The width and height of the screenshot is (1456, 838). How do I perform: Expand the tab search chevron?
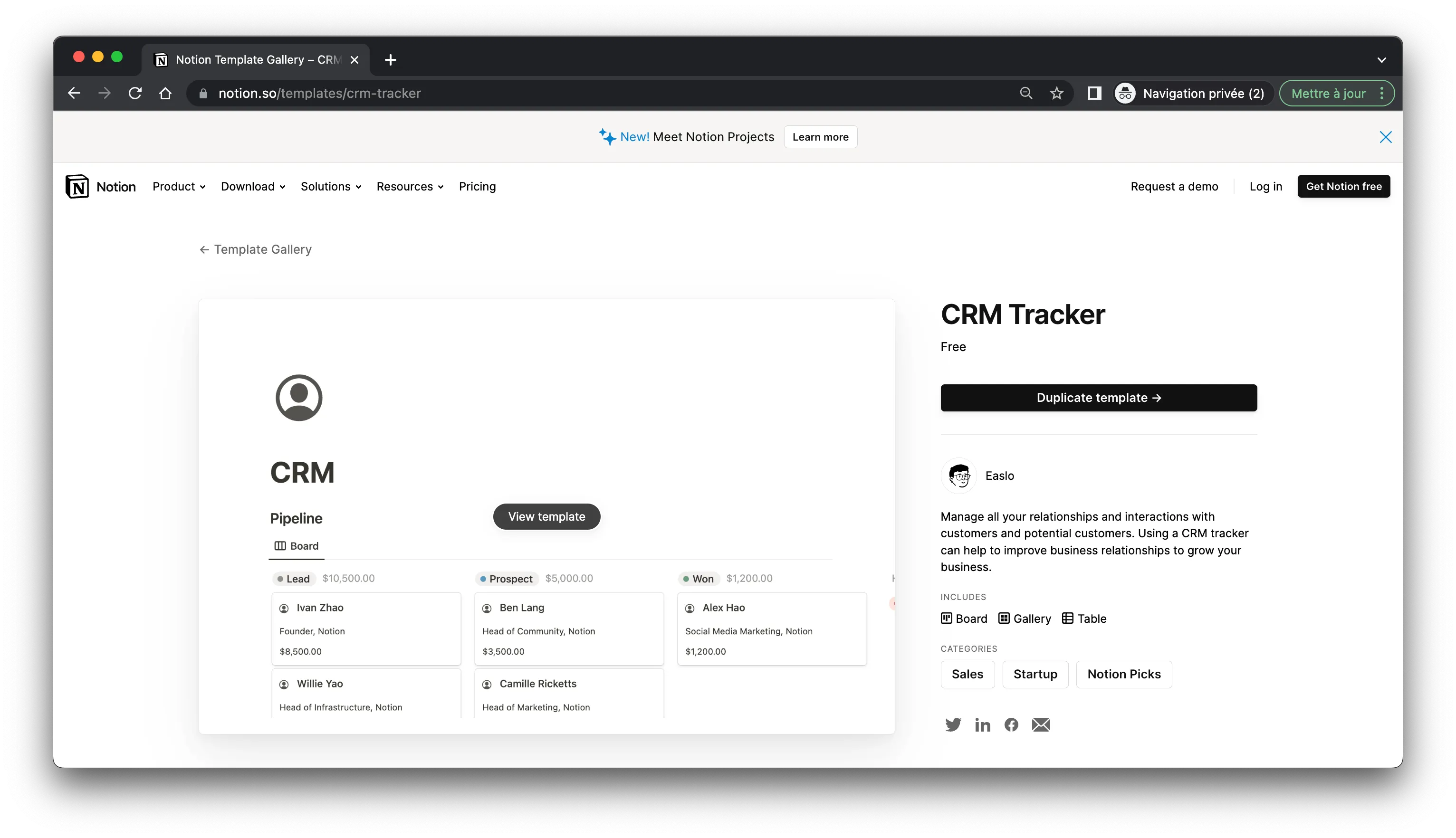click(x=1381, y=60)
